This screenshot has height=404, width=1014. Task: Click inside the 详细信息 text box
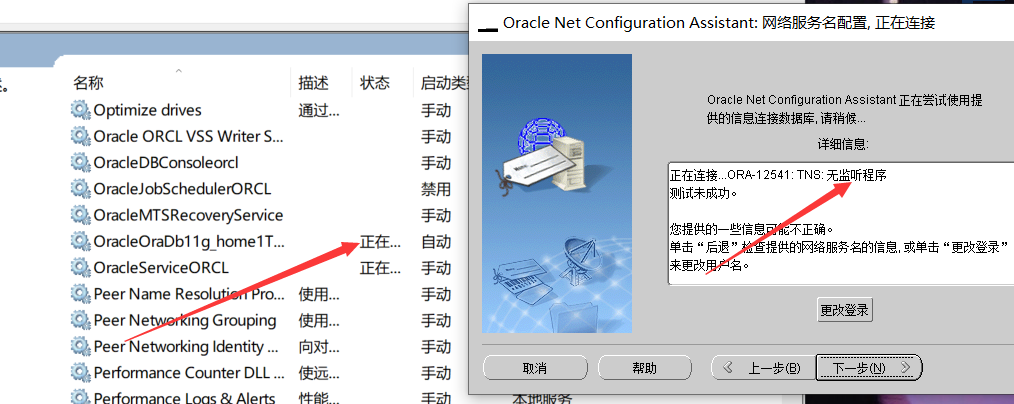point(841,223)
